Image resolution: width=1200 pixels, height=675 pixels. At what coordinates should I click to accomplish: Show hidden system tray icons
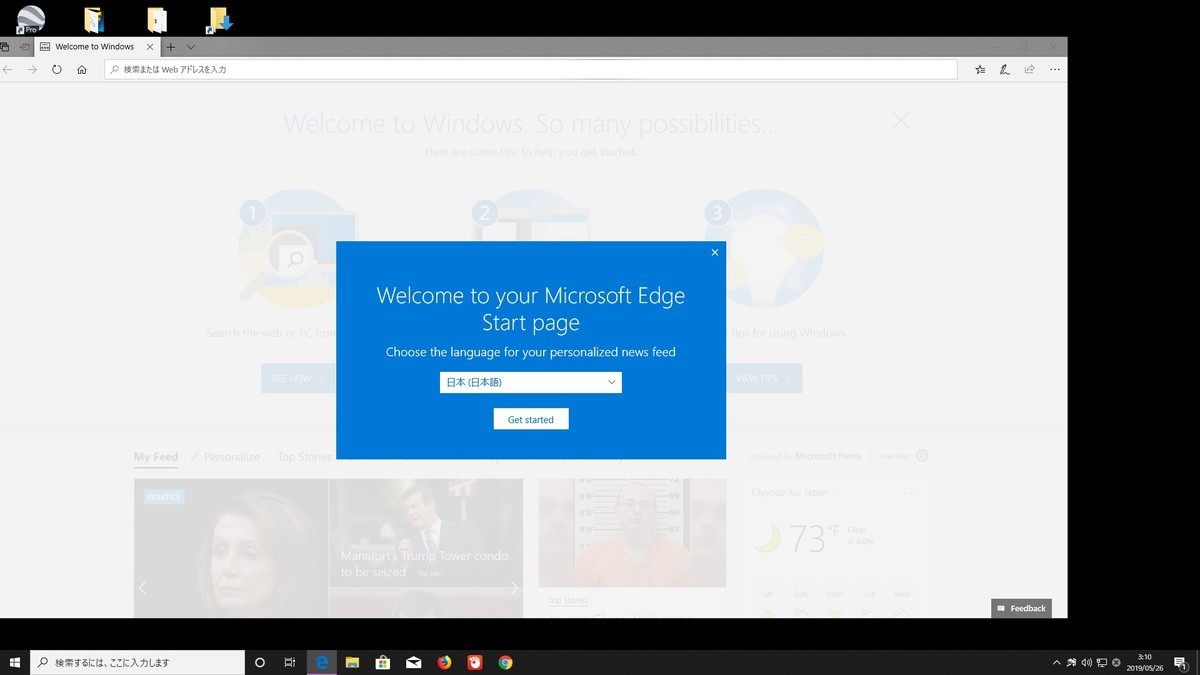[x=1057, y=662]
